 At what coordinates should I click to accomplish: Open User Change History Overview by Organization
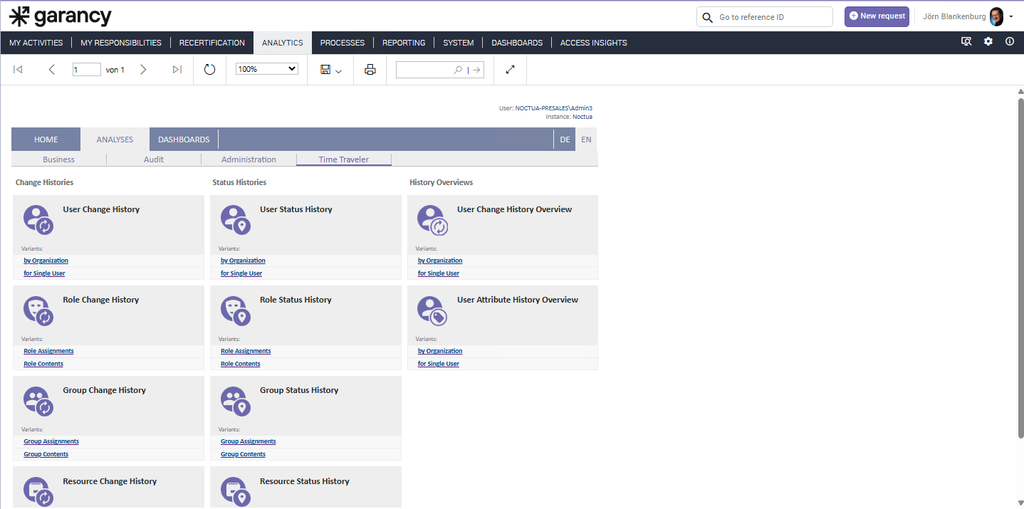coord(440,260)
